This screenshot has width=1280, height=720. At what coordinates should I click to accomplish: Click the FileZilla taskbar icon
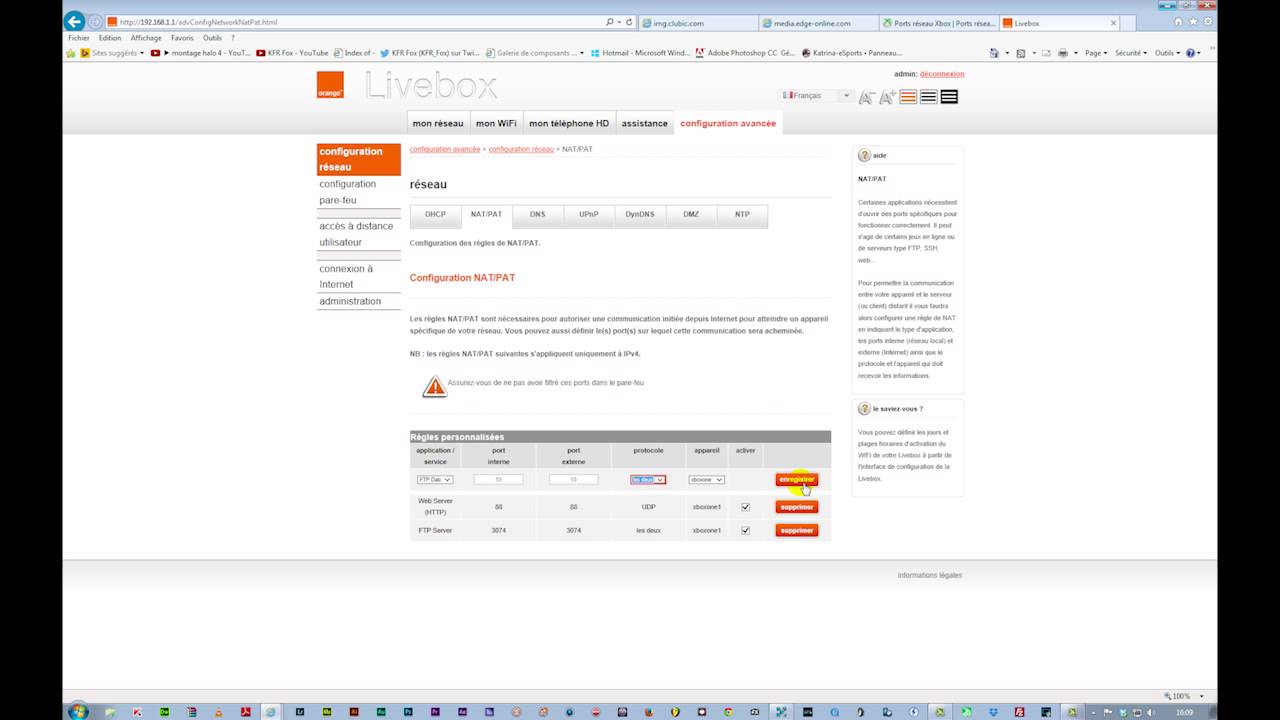[x=1019, y=712]
